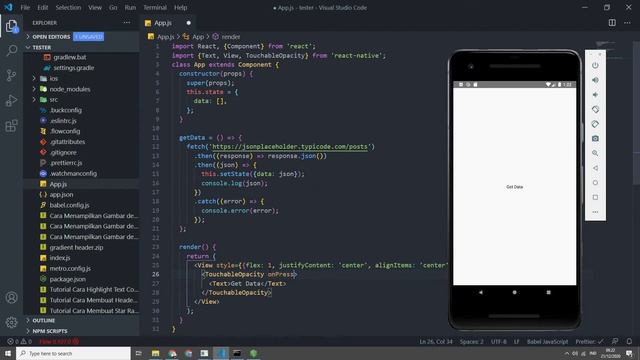Click emulator toolbar overview square
Viewport: 640px width, 360px height.
click(595, 197)
